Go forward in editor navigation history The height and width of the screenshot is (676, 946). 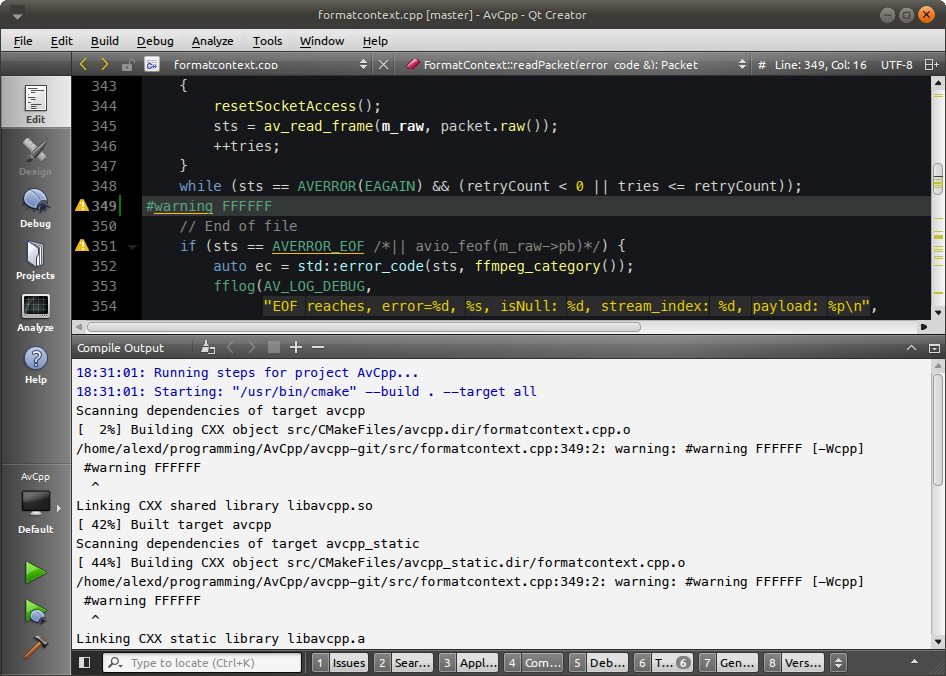point(105,65)
